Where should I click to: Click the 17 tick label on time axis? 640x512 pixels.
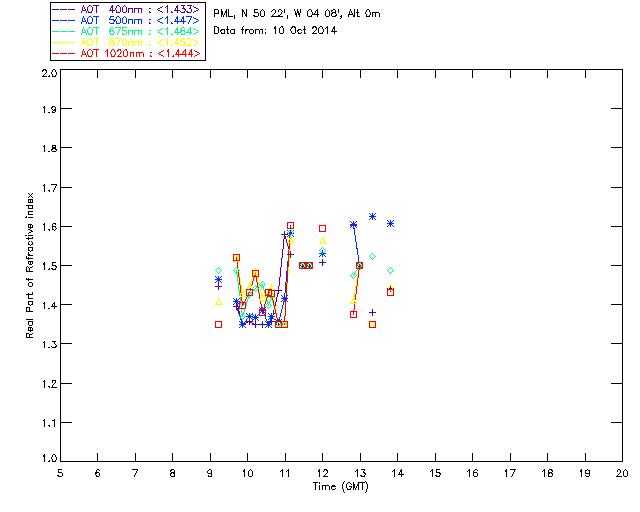[x=510, y=473]
